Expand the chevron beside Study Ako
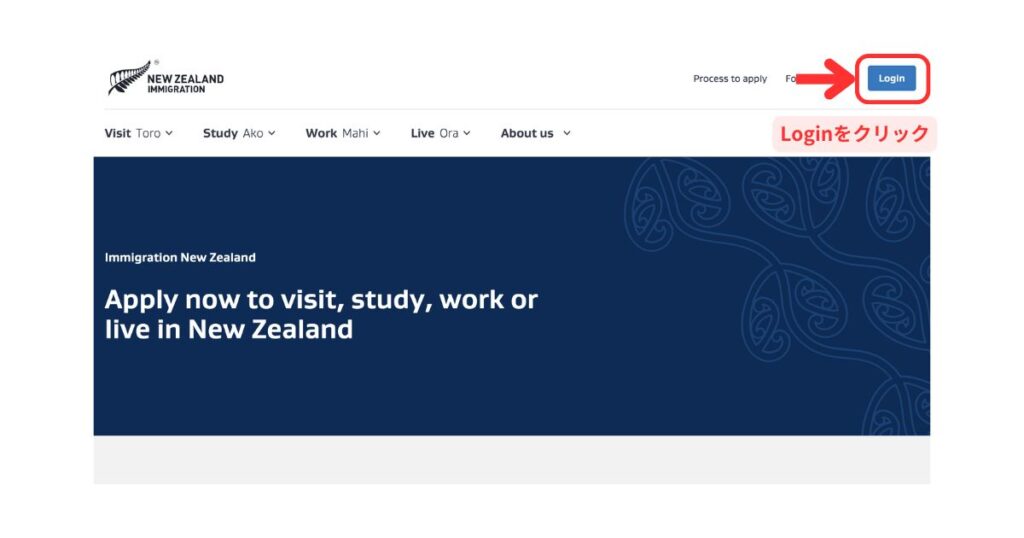The image size is (1024, 538). [x=271, y=133]
